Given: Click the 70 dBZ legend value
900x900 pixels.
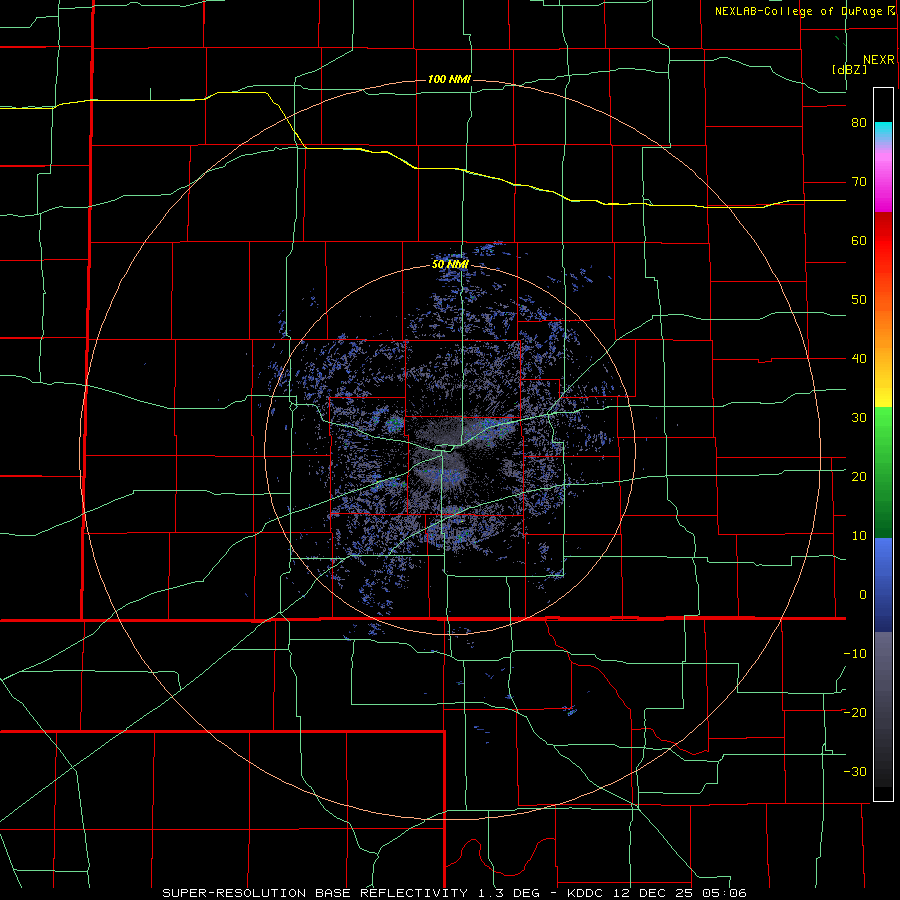Looking at the screenshot, I should pyautogui.click(x=859, y=182).
